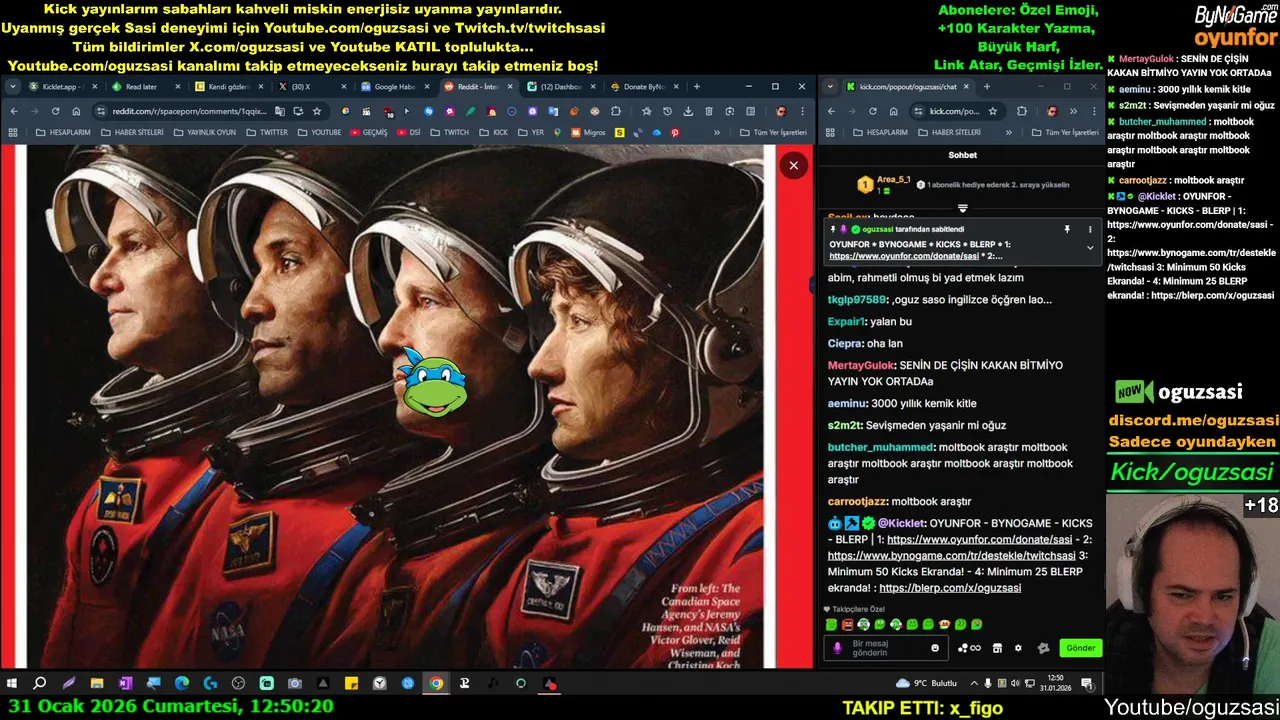Send chat message with Gönder button
The image size is (1280, 720).
coord(1081,648)
